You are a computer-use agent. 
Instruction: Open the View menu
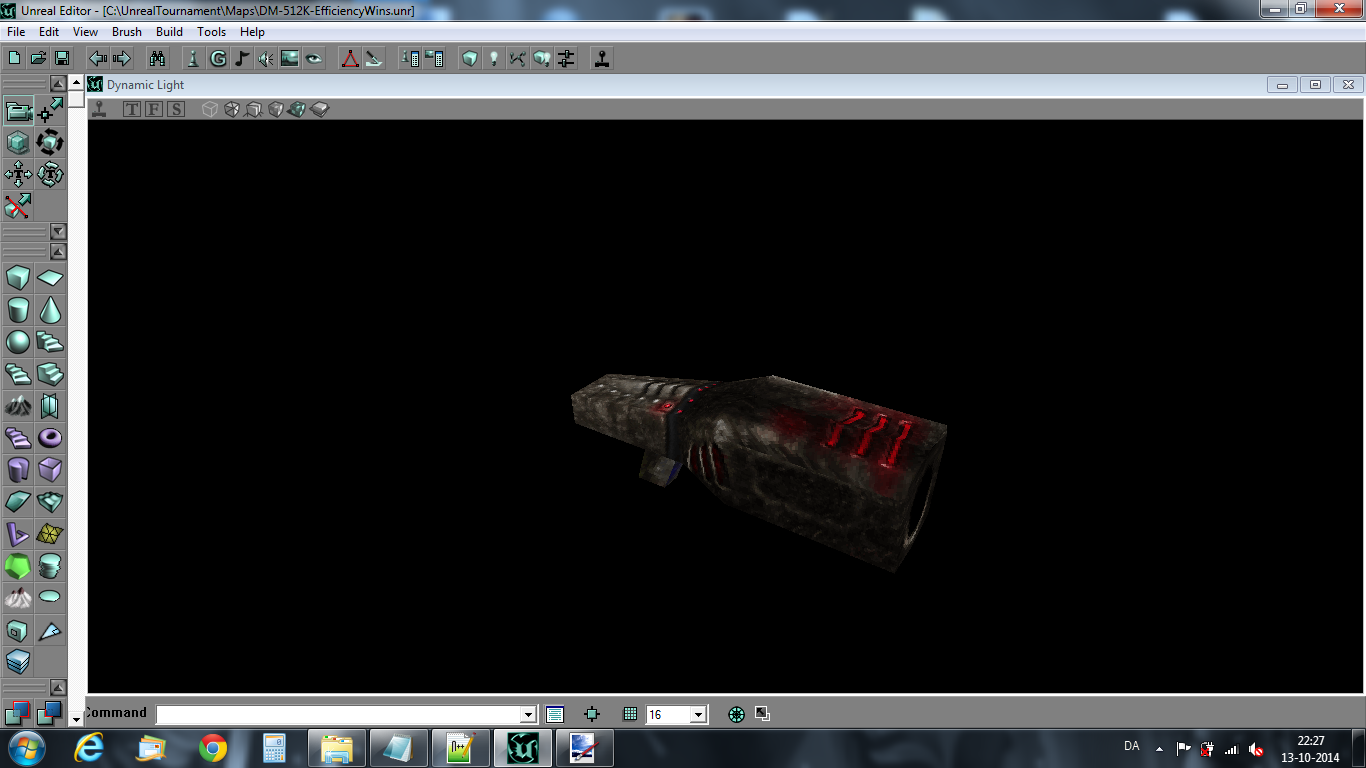coord(85,32)
